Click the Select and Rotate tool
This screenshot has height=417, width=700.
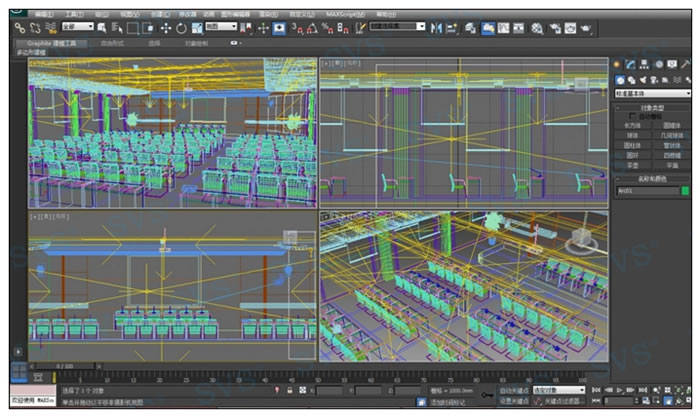(181, 28)
